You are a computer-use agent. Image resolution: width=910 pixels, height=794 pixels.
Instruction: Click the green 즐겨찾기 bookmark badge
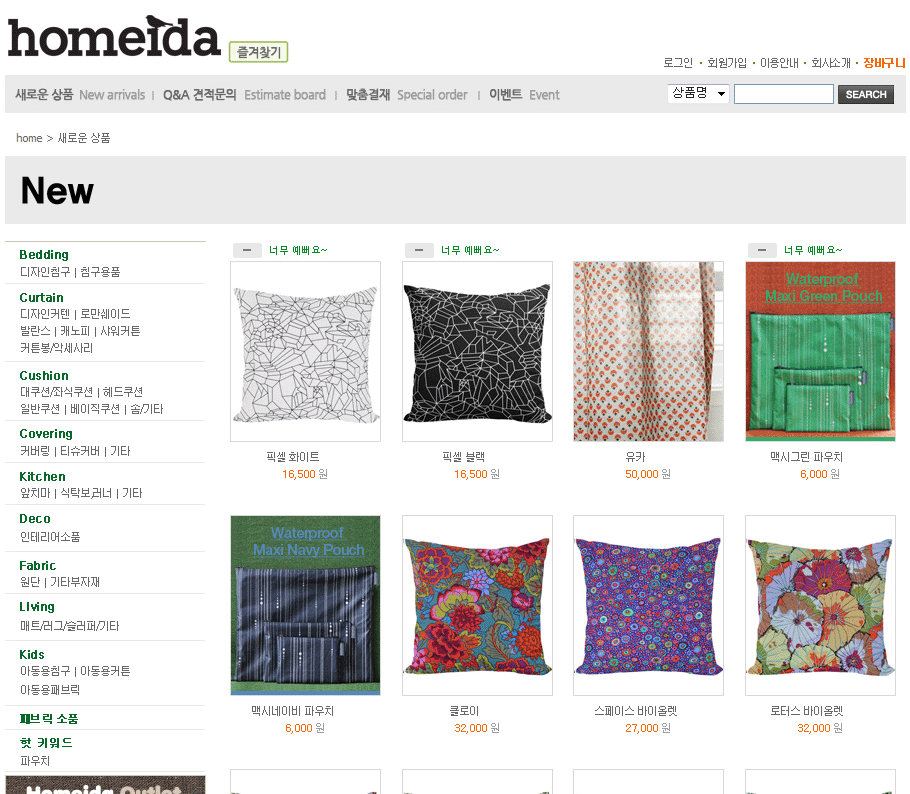click(x=258, y=52)
